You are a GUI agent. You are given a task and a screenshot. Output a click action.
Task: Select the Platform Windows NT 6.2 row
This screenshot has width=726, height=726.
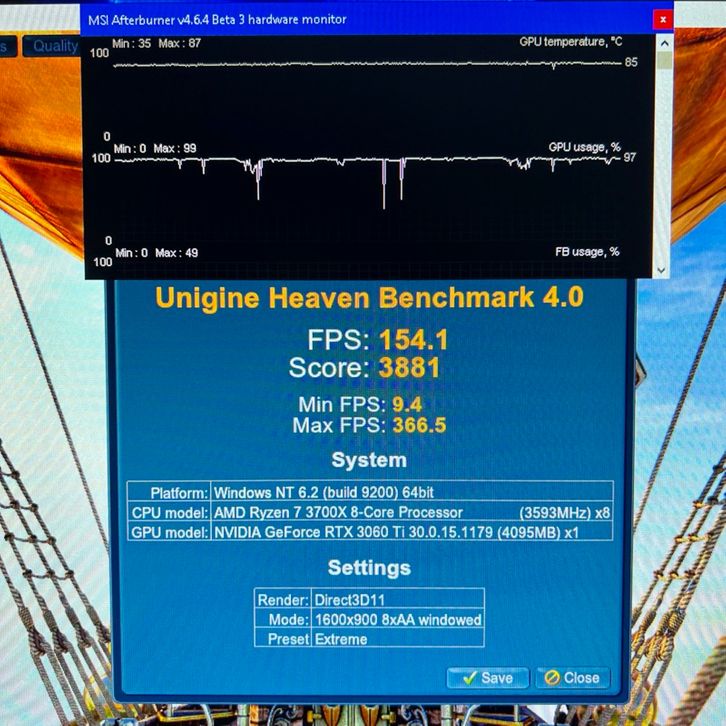point(370,493)
